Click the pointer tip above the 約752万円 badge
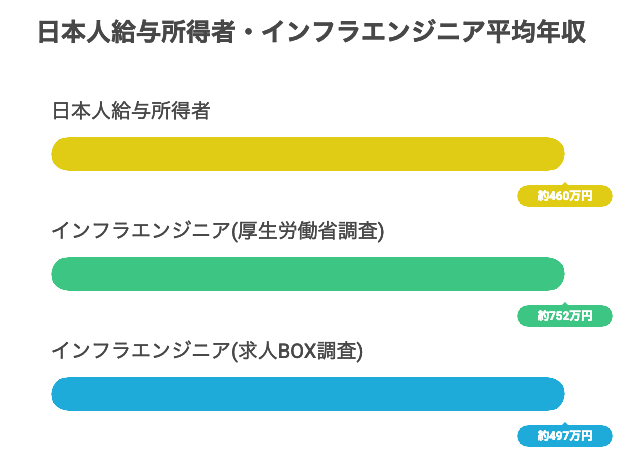The image size is (629, 458). coord(564,302)
